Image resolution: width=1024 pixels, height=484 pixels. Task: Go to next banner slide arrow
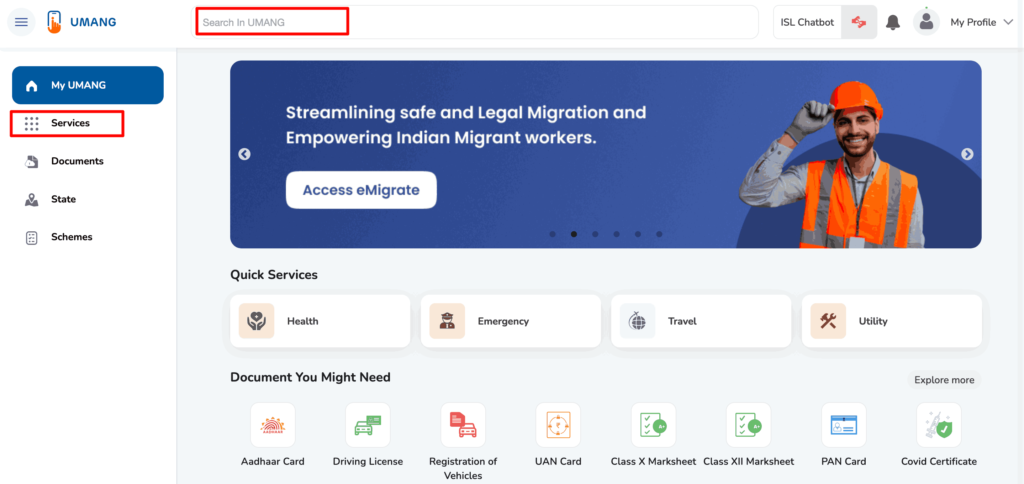coord(967,154)
